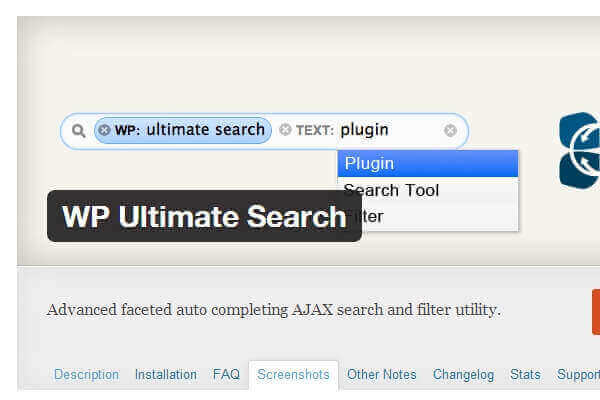Viewport: 600px width, 400px height.
Task: Click the TEXT facet label
Action: pyautogui.click(x=314, y=130)
